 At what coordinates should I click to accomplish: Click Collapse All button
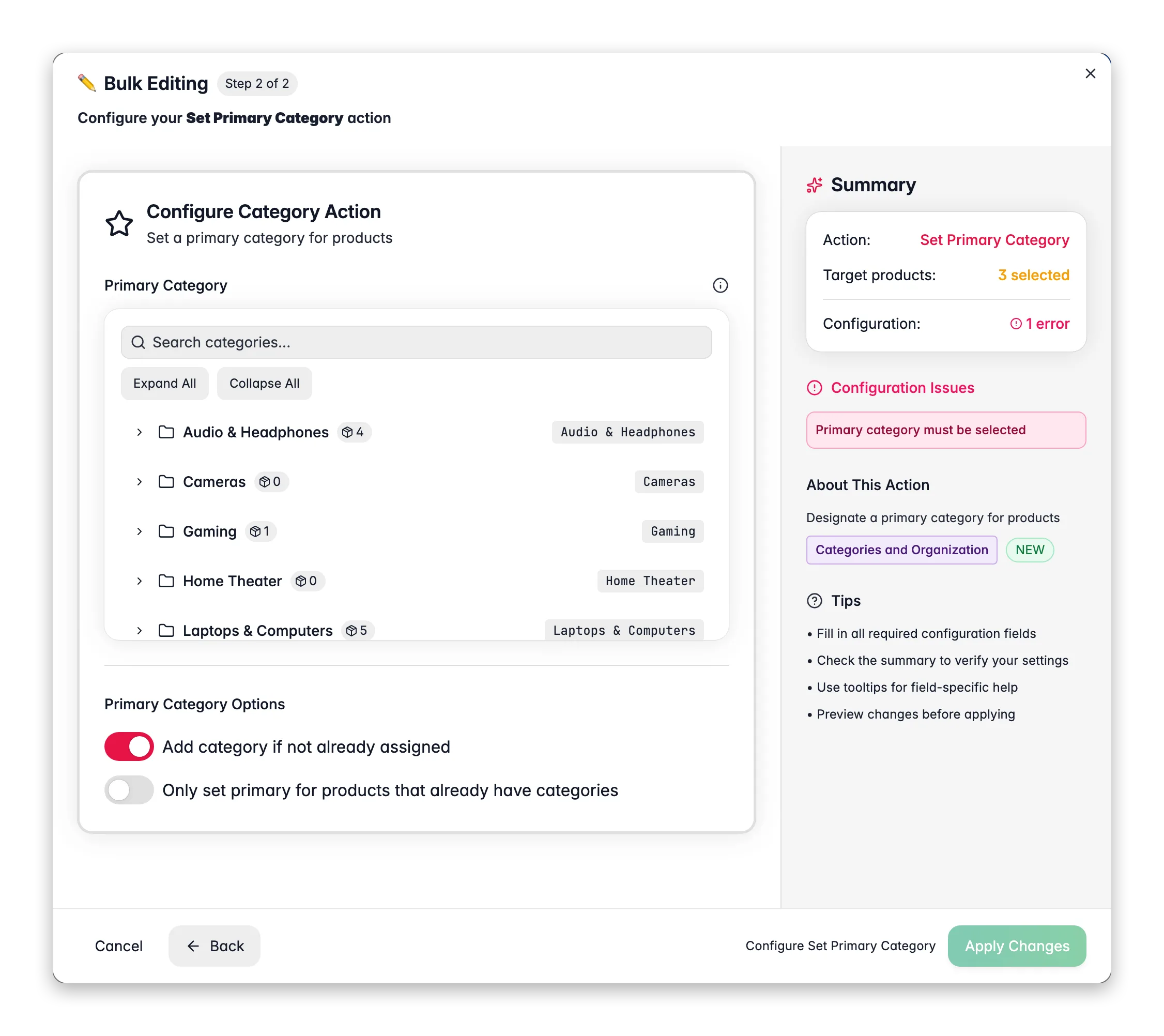coord(264,383)
